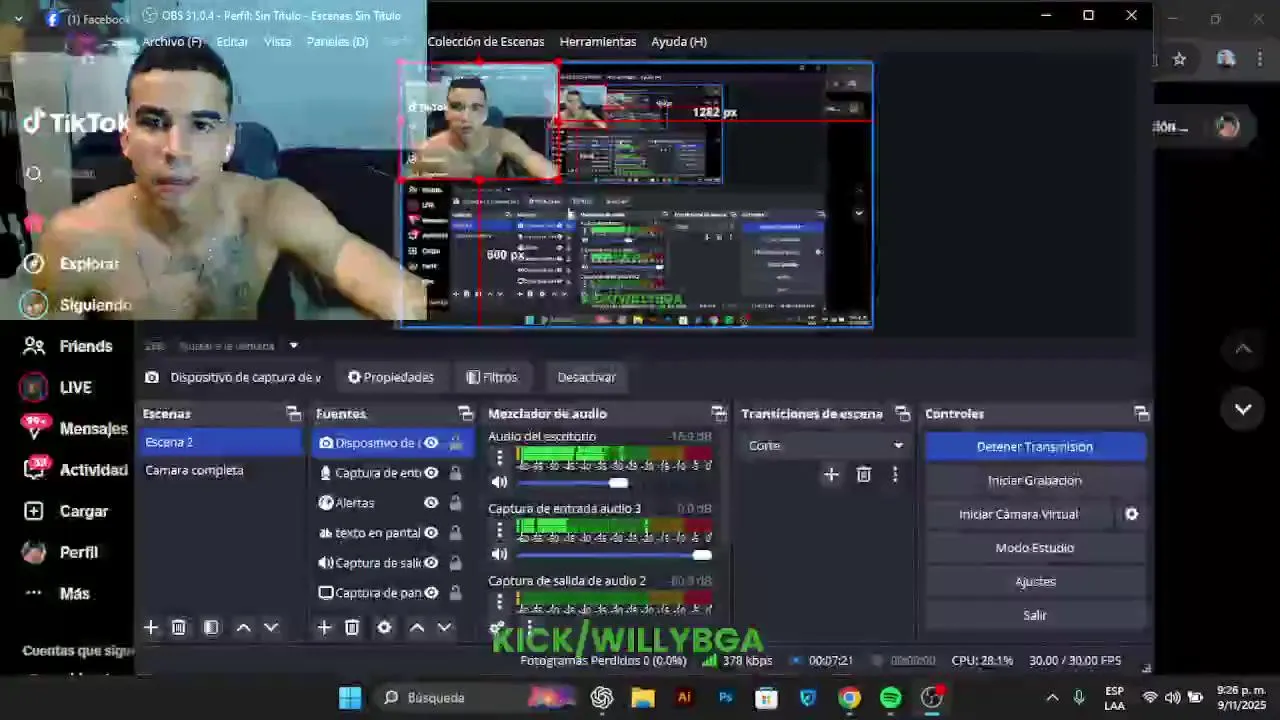
Task: Click Desactivar button in source toolbar
Action: point(586,377)
